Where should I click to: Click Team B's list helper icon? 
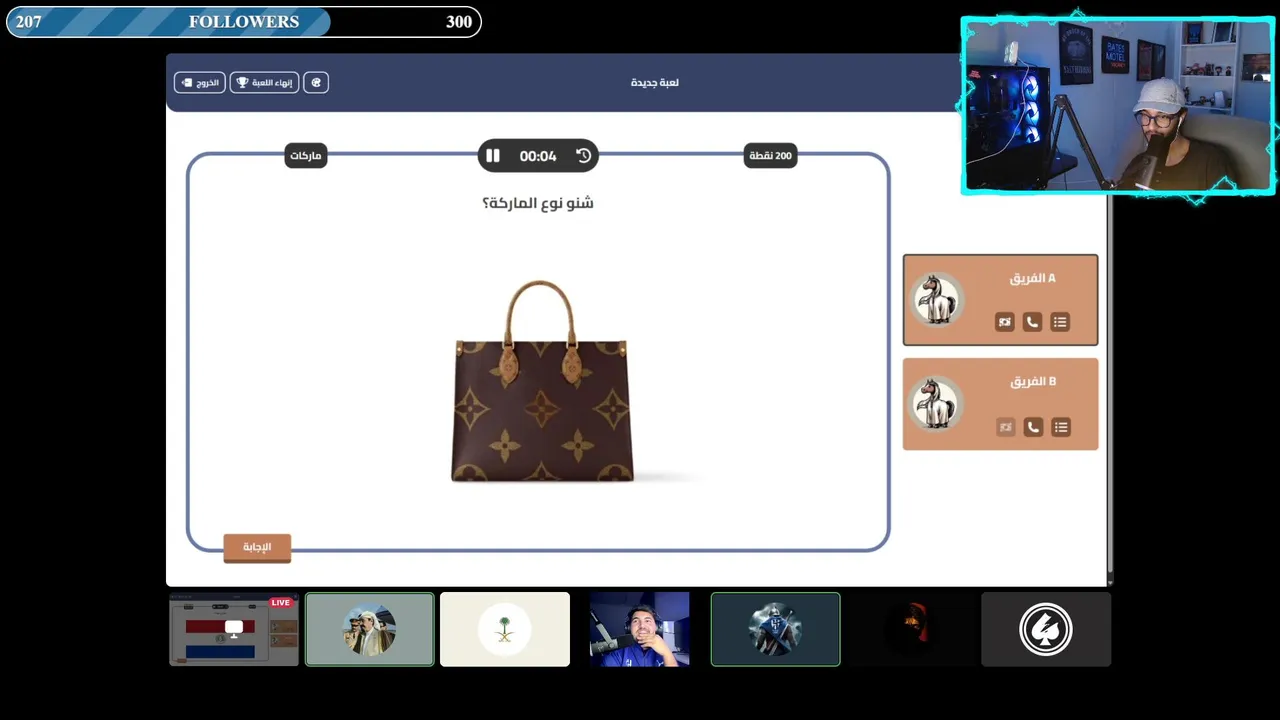[x=1060, y=427]
